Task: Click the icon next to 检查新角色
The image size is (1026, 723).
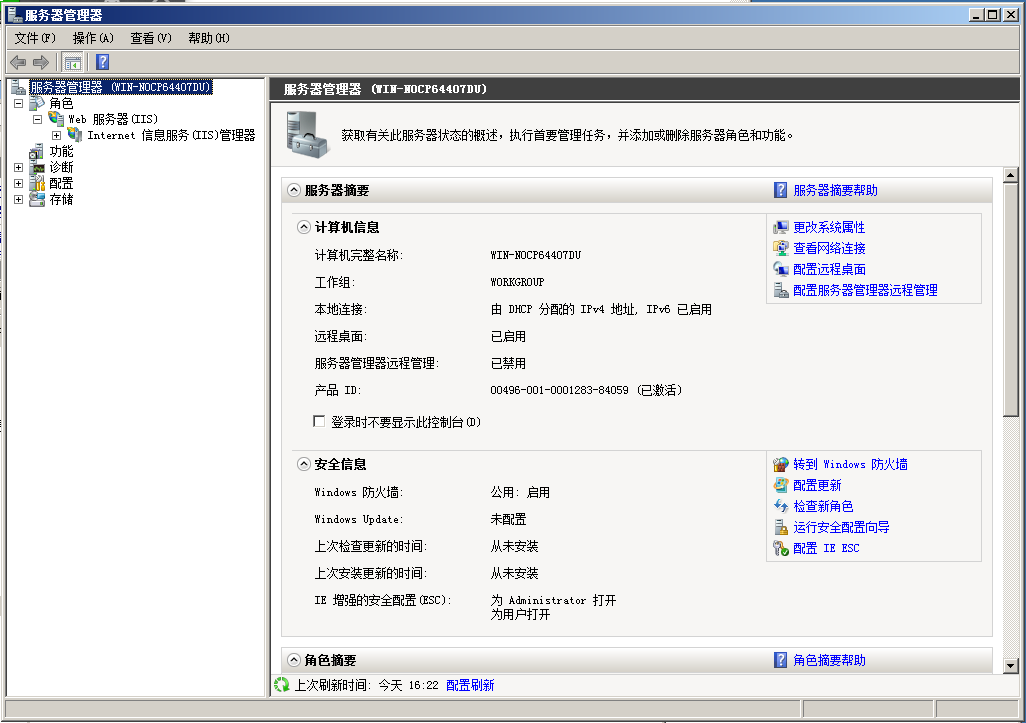Action: point(781,506)
